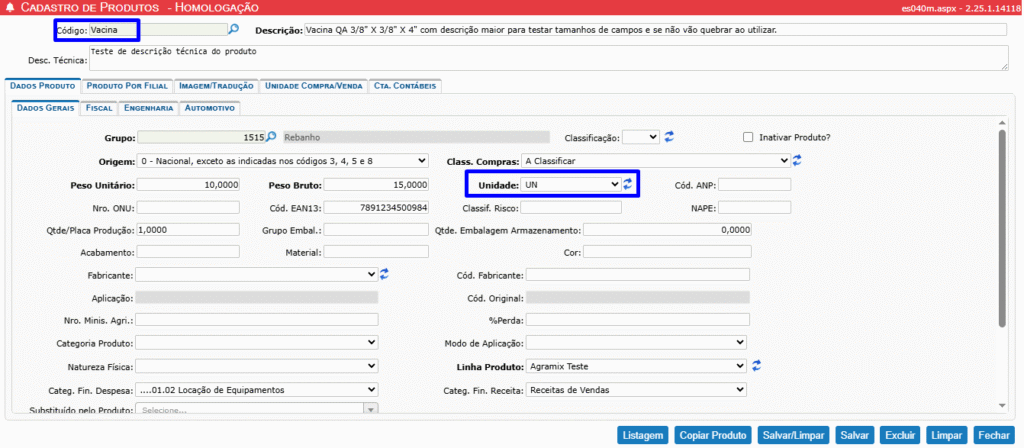Click into the Peso Bruto input field
The height and width of the screenshot is (448, 1024).
coord(377,185)
